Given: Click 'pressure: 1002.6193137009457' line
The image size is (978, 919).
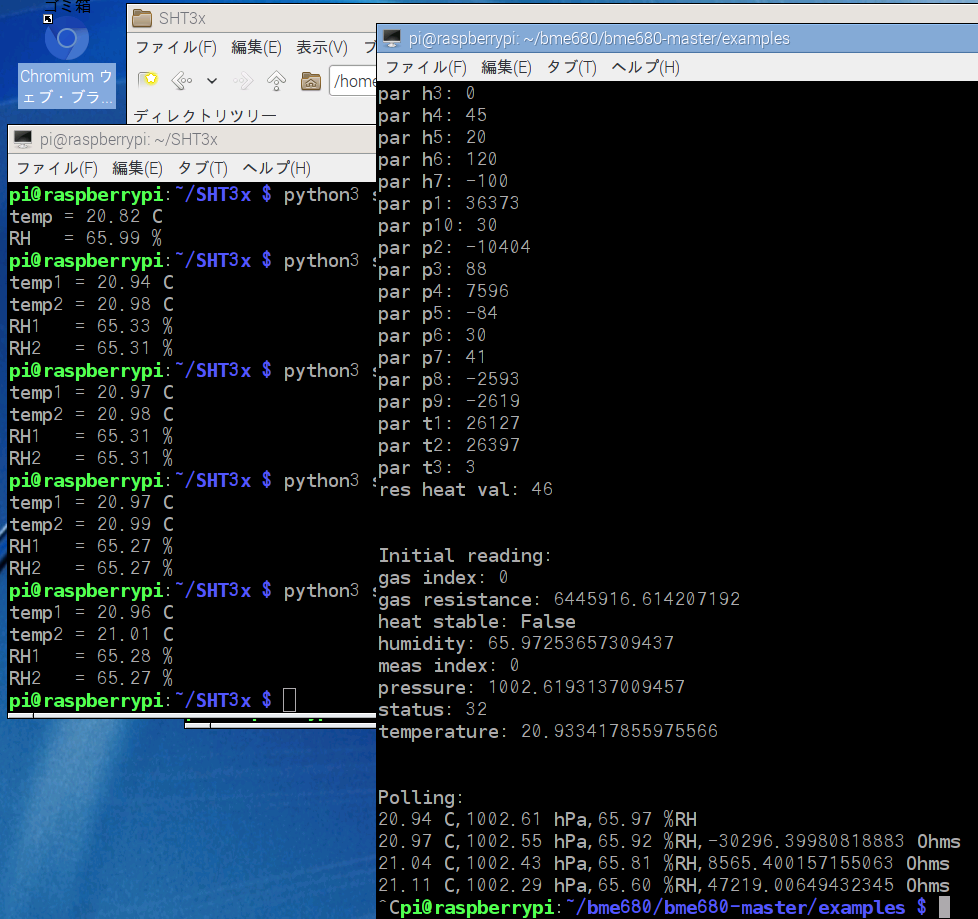Looking at the screenshot, I should (531, 688).
